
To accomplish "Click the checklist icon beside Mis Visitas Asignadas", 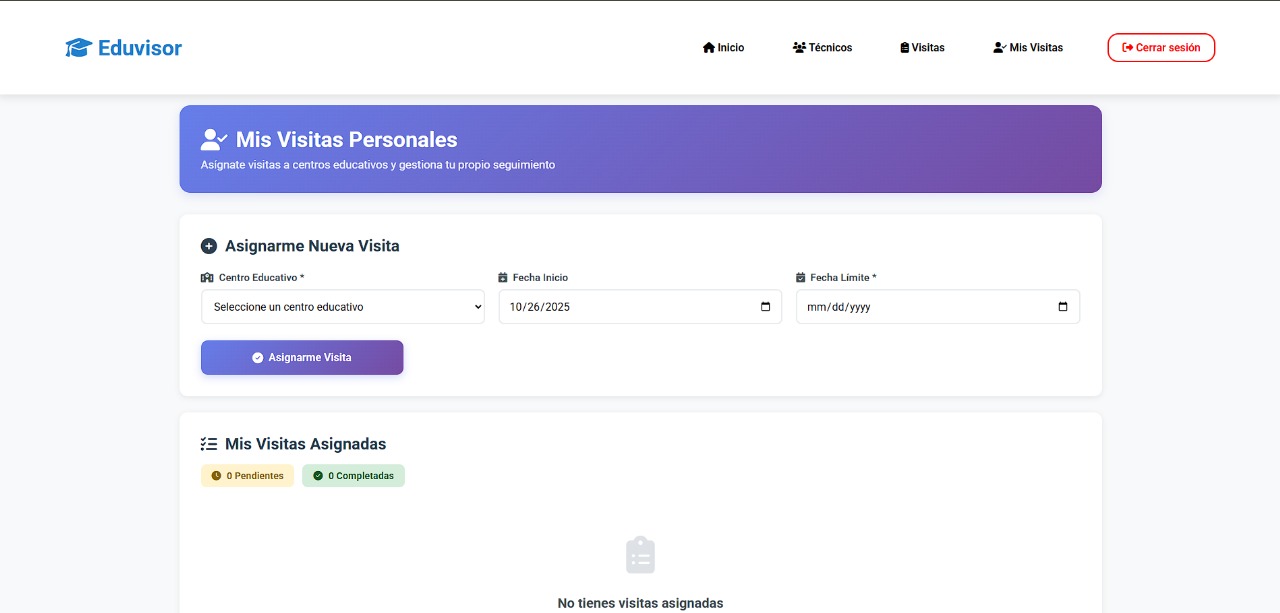I will coord(209,444).
